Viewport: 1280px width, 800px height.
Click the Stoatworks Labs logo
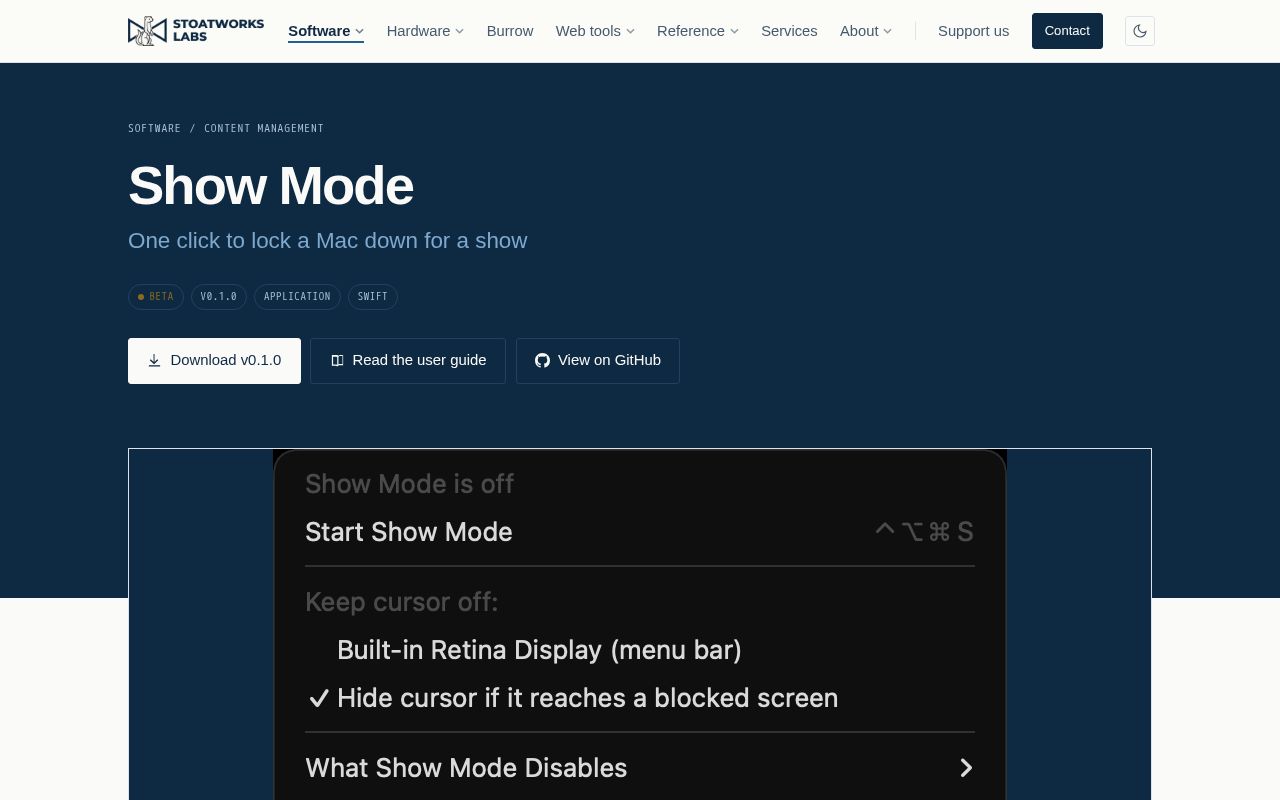[x=196, y=31]
